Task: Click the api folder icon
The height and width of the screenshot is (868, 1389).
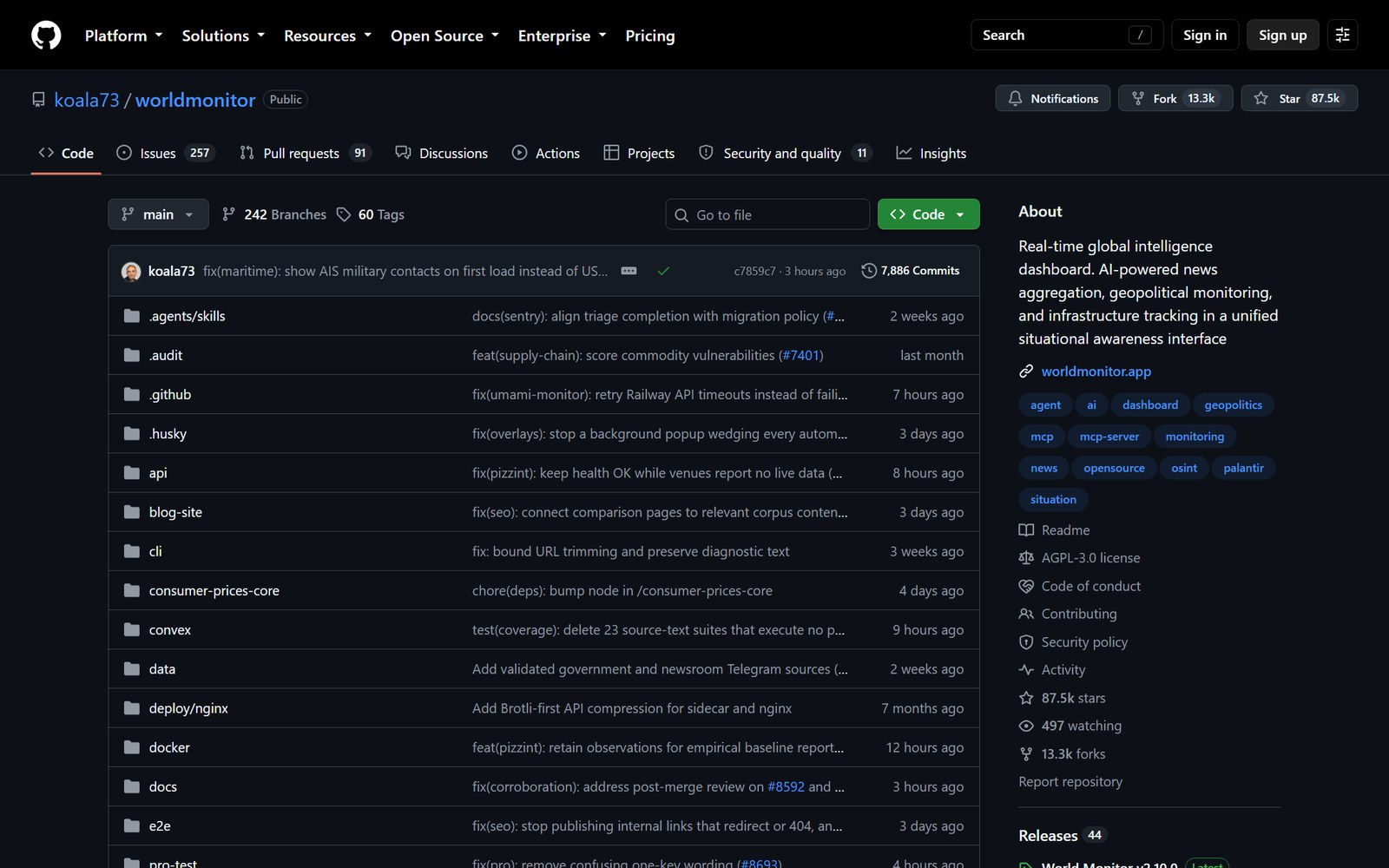Action: pos(132,473)
